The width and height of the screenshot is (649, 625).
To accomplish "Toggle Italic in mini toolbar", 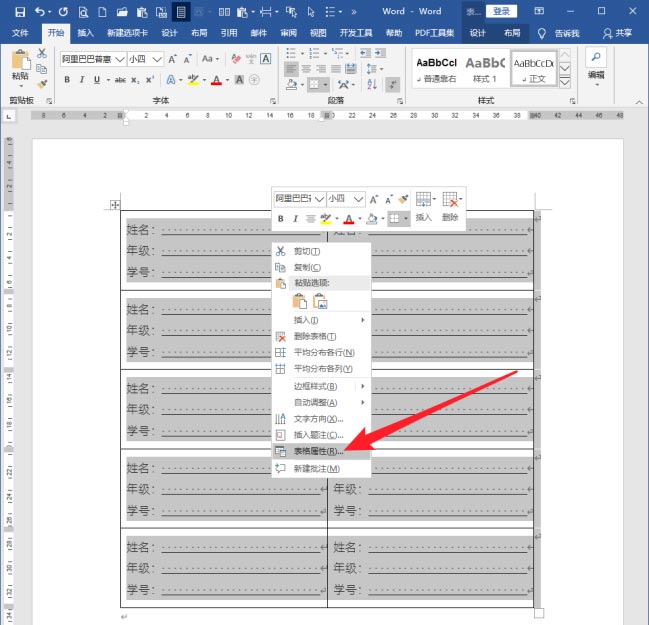I will [x=295, y=219].
